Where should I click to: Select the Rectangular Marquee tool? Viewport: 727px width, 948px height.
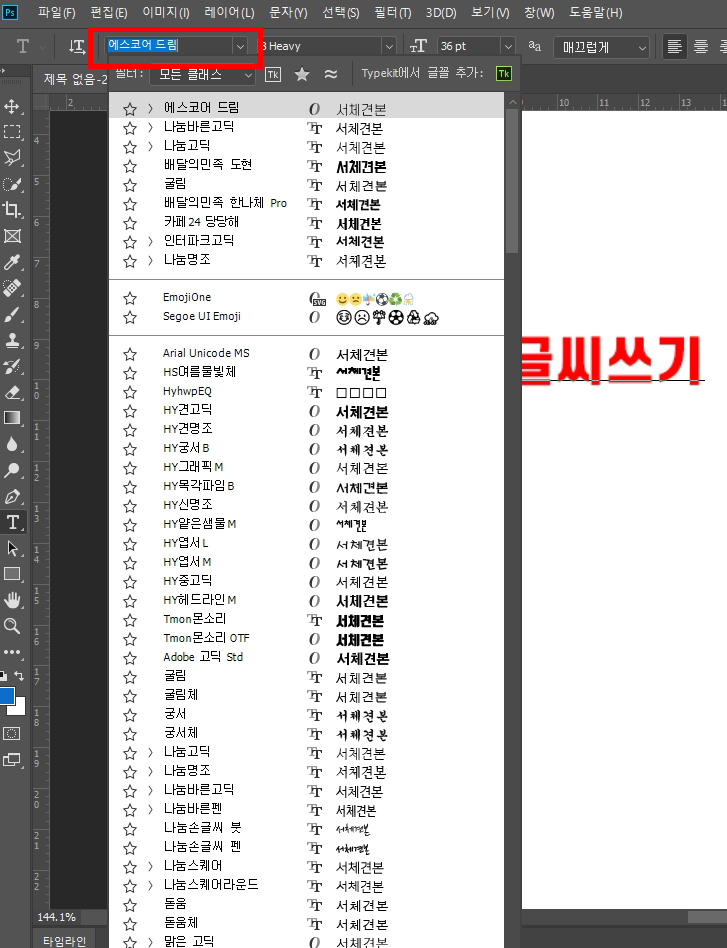click(x=11, y=132)
